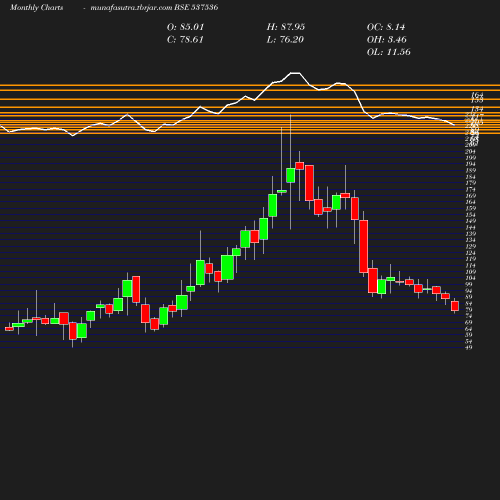500x500 pixels.
Task: Click the 159 price axis label
Action: 470,208
